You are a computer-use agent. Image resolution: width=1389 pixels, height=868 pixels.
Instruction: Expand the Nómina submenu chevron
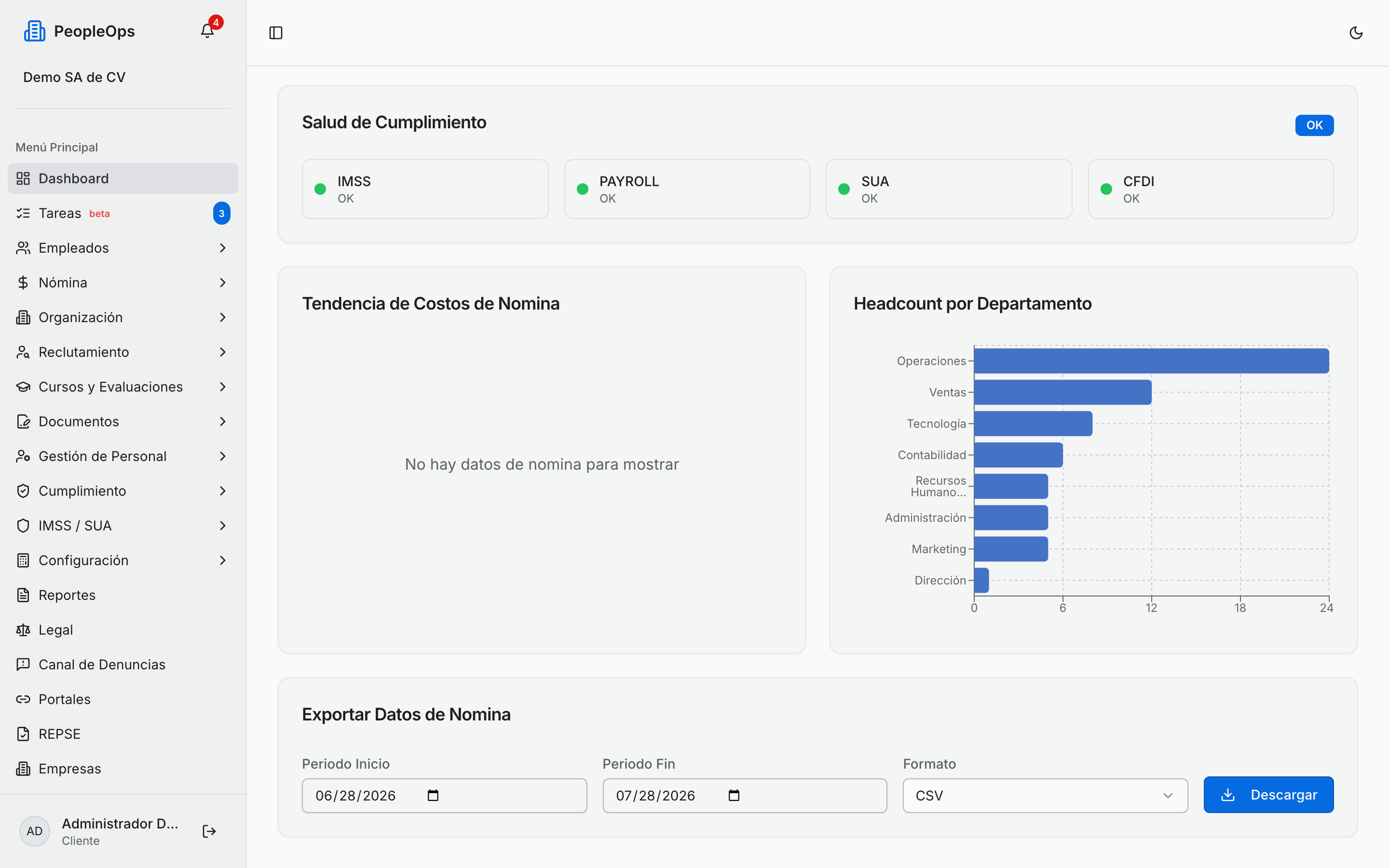223,283
